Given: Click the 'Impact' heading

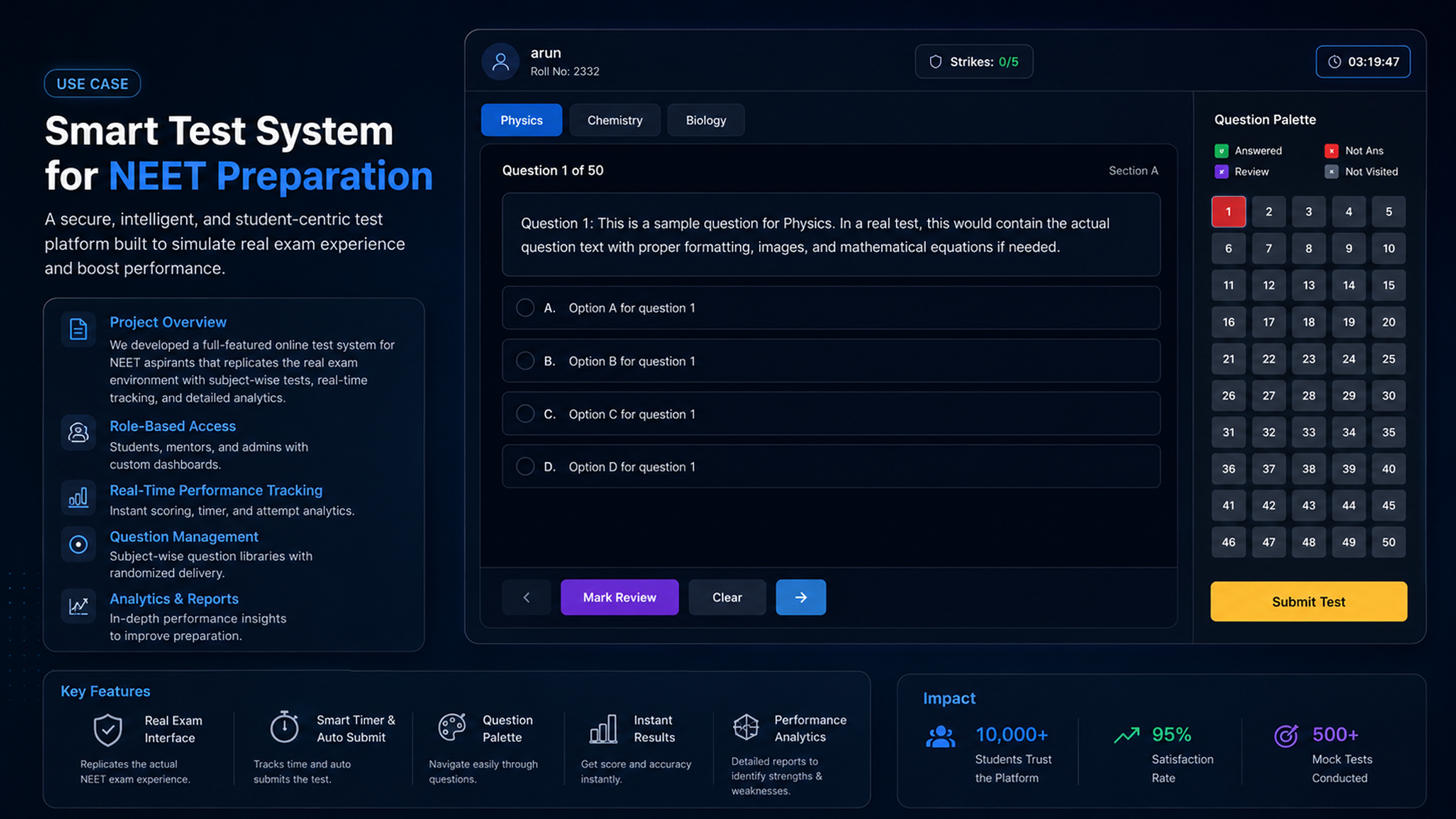Looking at the screenshot, I should click(949, 698).
